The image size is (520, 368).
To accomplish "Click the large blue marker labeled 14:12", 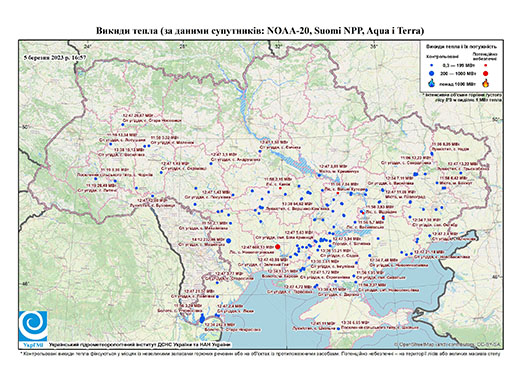I will click(229, 241).
